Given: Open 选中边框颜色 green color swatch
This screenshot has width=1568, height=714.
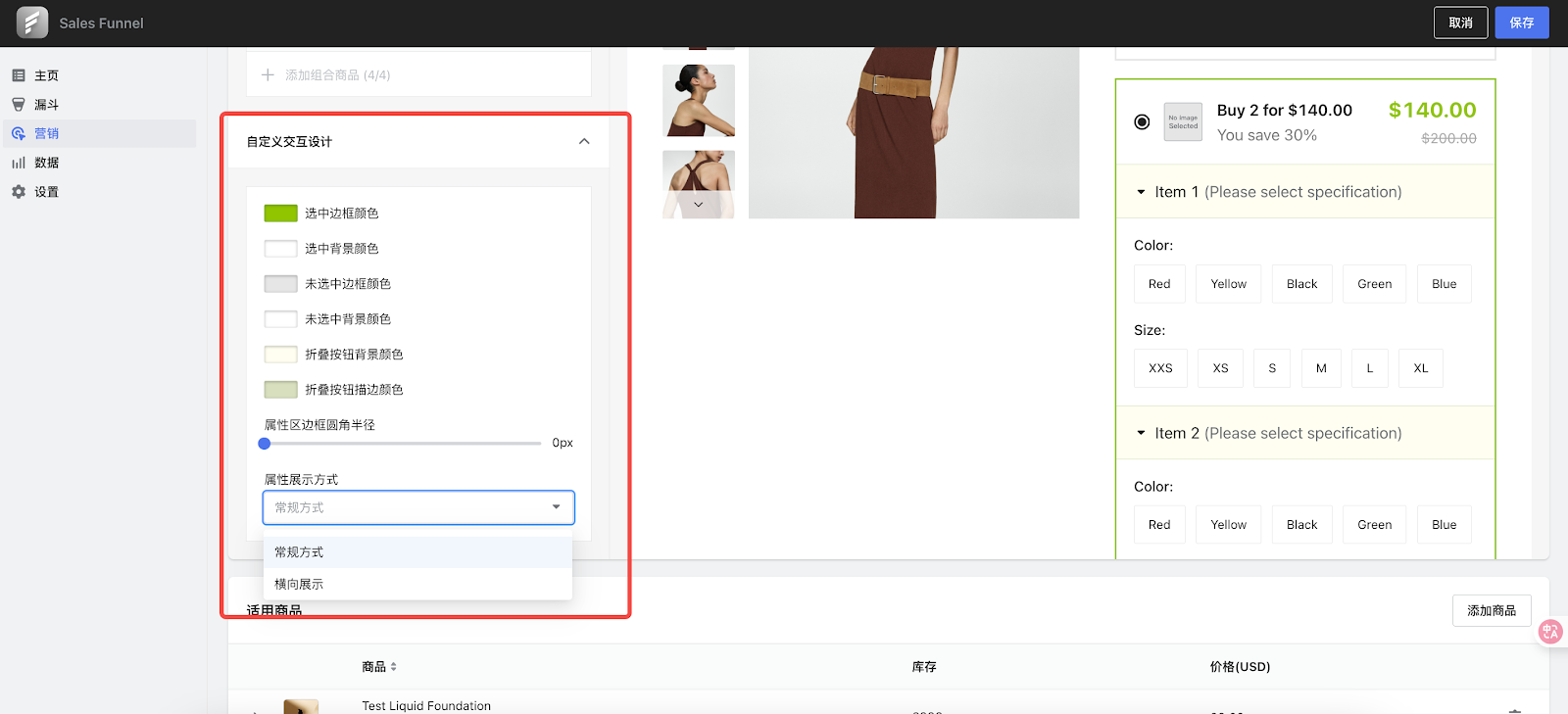Looking at the screenshot, I should [x=281, y=214].
